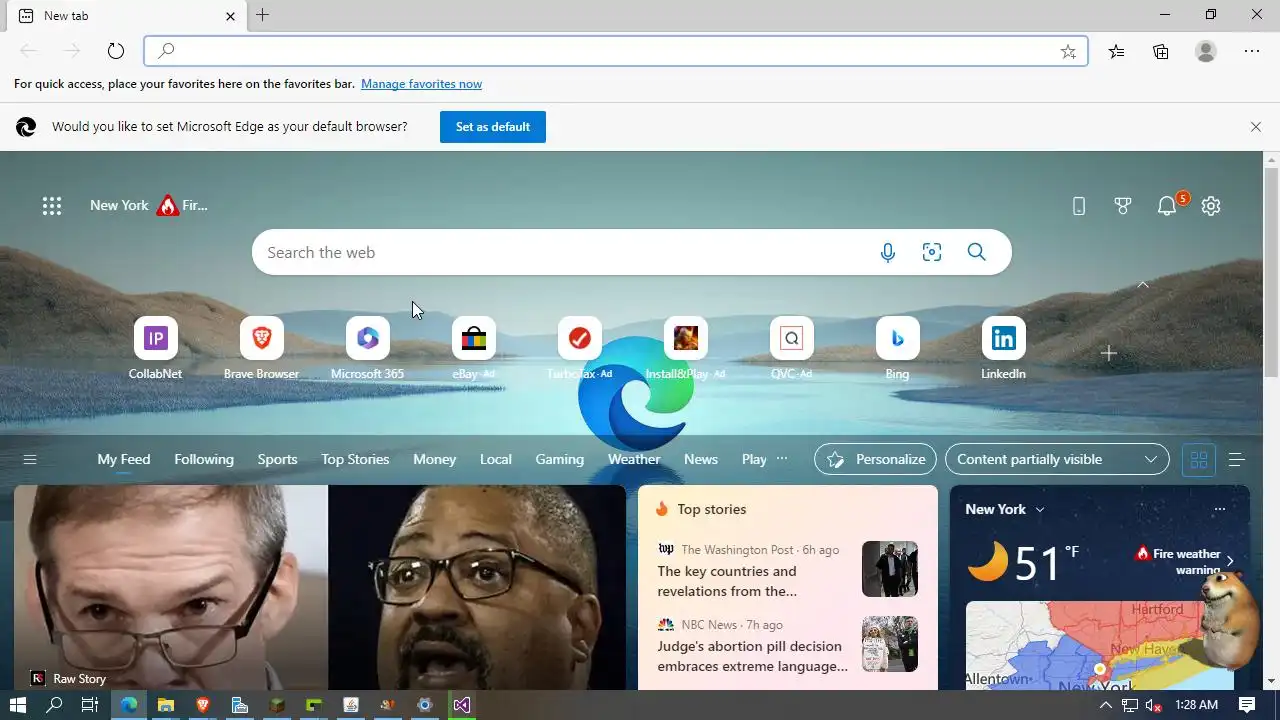Add this page to favorites star
This screenshot has width=1280, height=720.
pos(1068,52)
